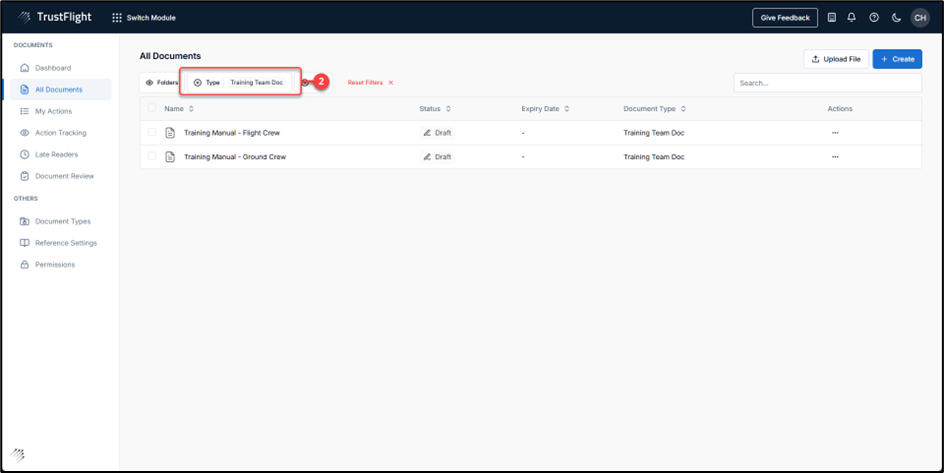Image resolution: width=944 pixels, height=473 pixels.
Task: Open actions ellipsis for Training Manual - Ground Crew
Action: point(835,157)
